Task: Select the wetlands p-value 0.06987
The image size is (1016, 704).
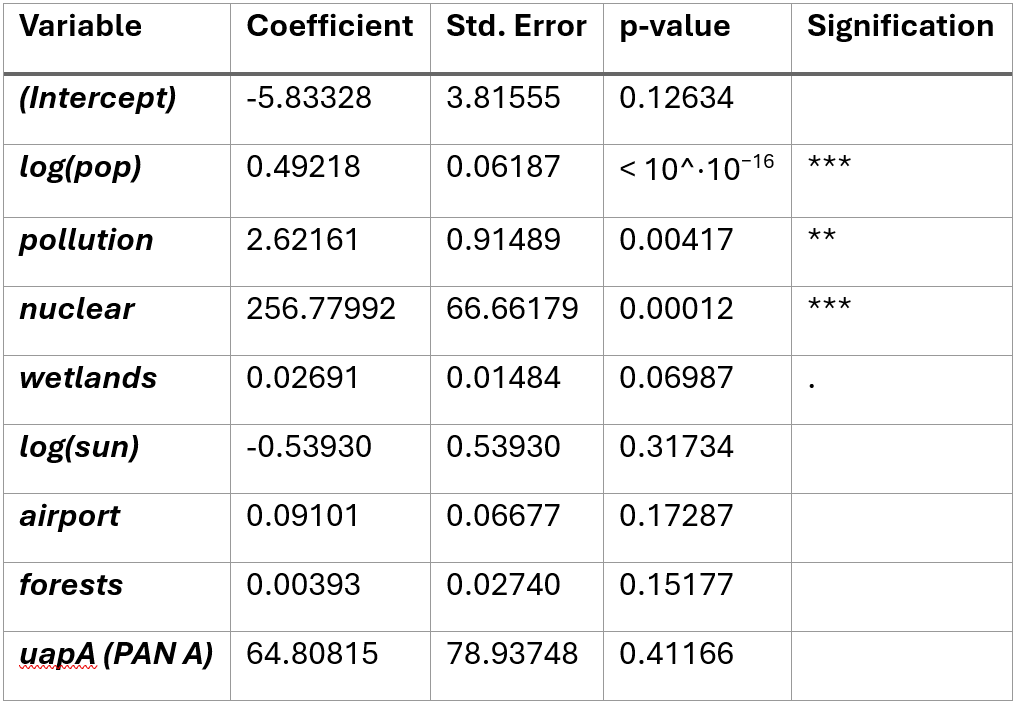Action: coord(676,378)
